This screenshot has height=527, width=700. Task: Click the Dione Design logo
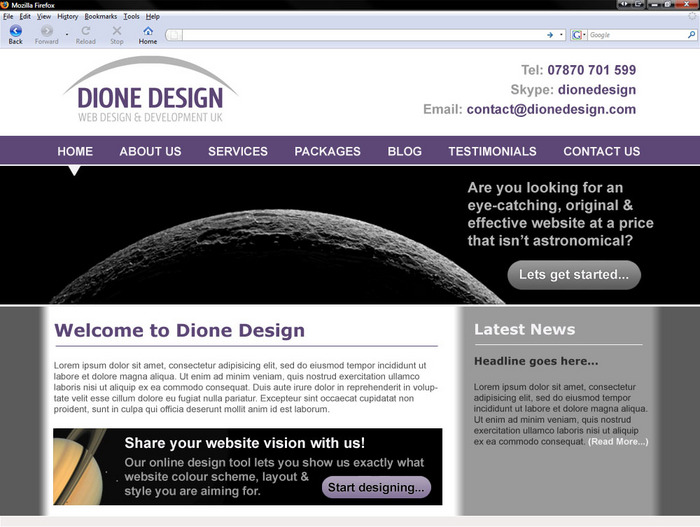[150, 90]
